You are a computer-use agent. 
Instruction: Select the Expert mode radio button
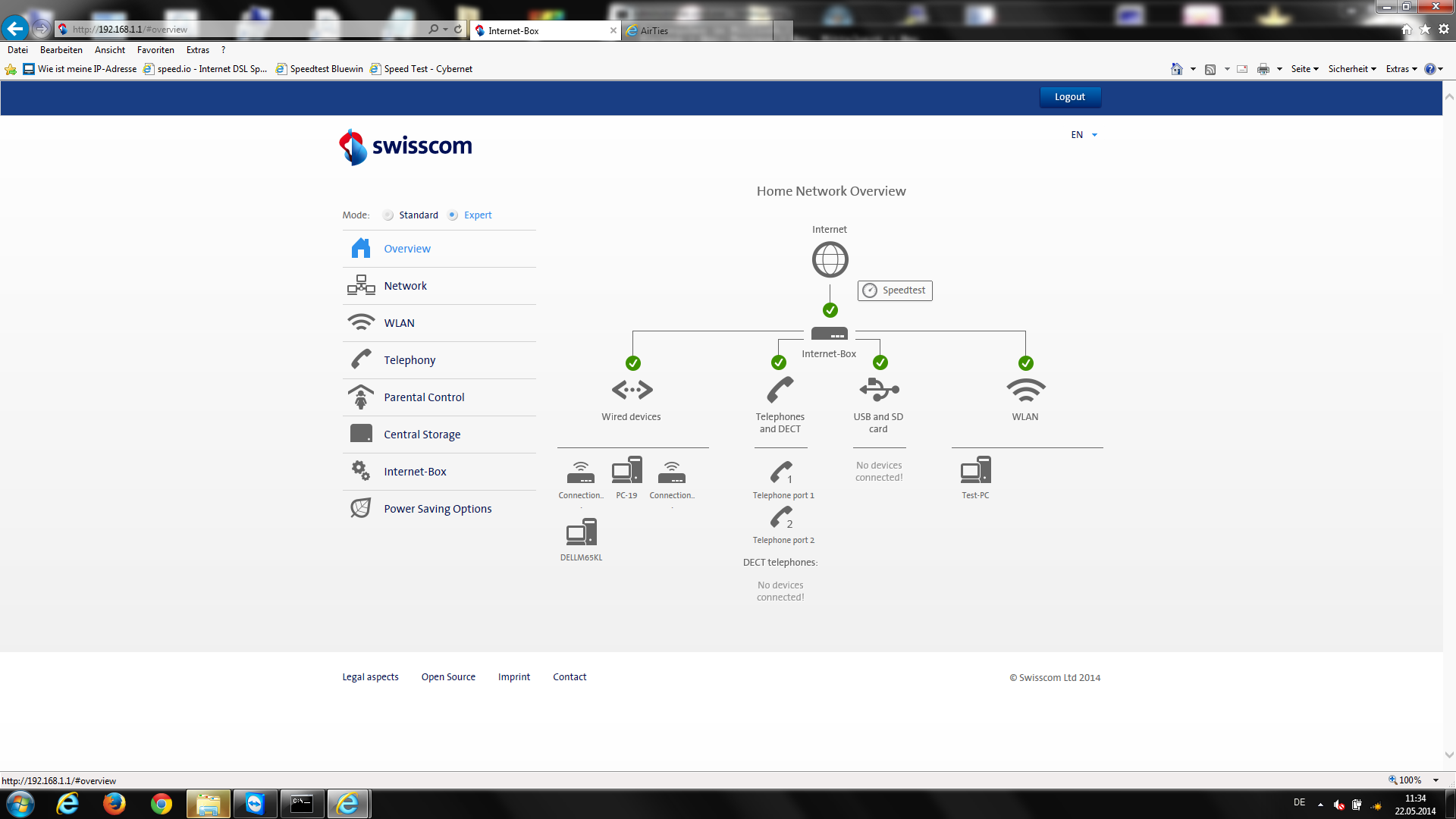[453, 215]
